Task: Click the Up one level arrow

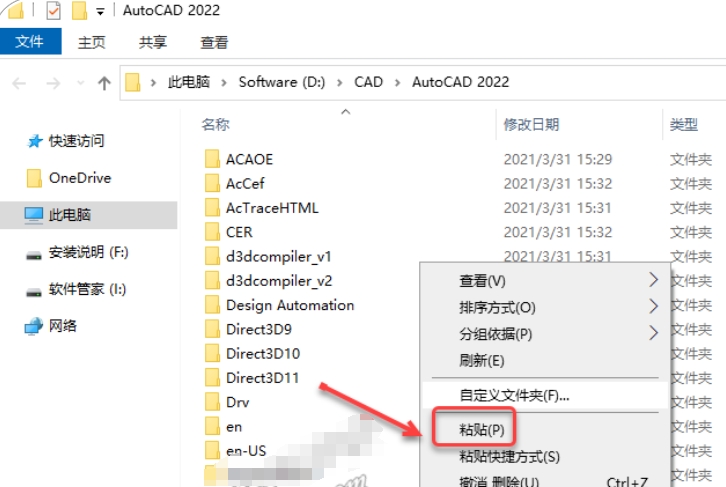Action: 104,83
